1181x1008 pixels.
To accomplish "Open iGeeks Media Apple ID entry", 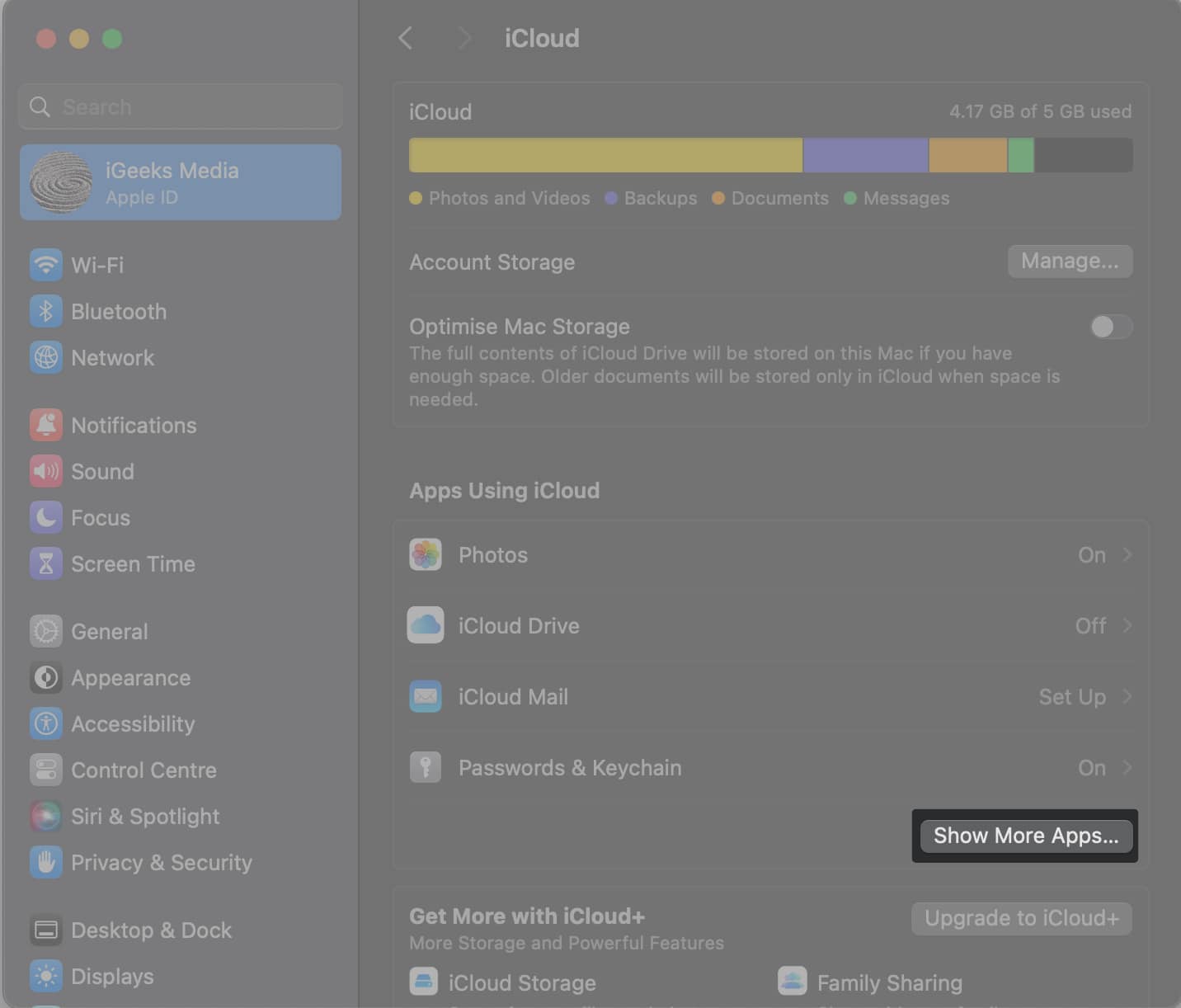I will coord(181,182).
